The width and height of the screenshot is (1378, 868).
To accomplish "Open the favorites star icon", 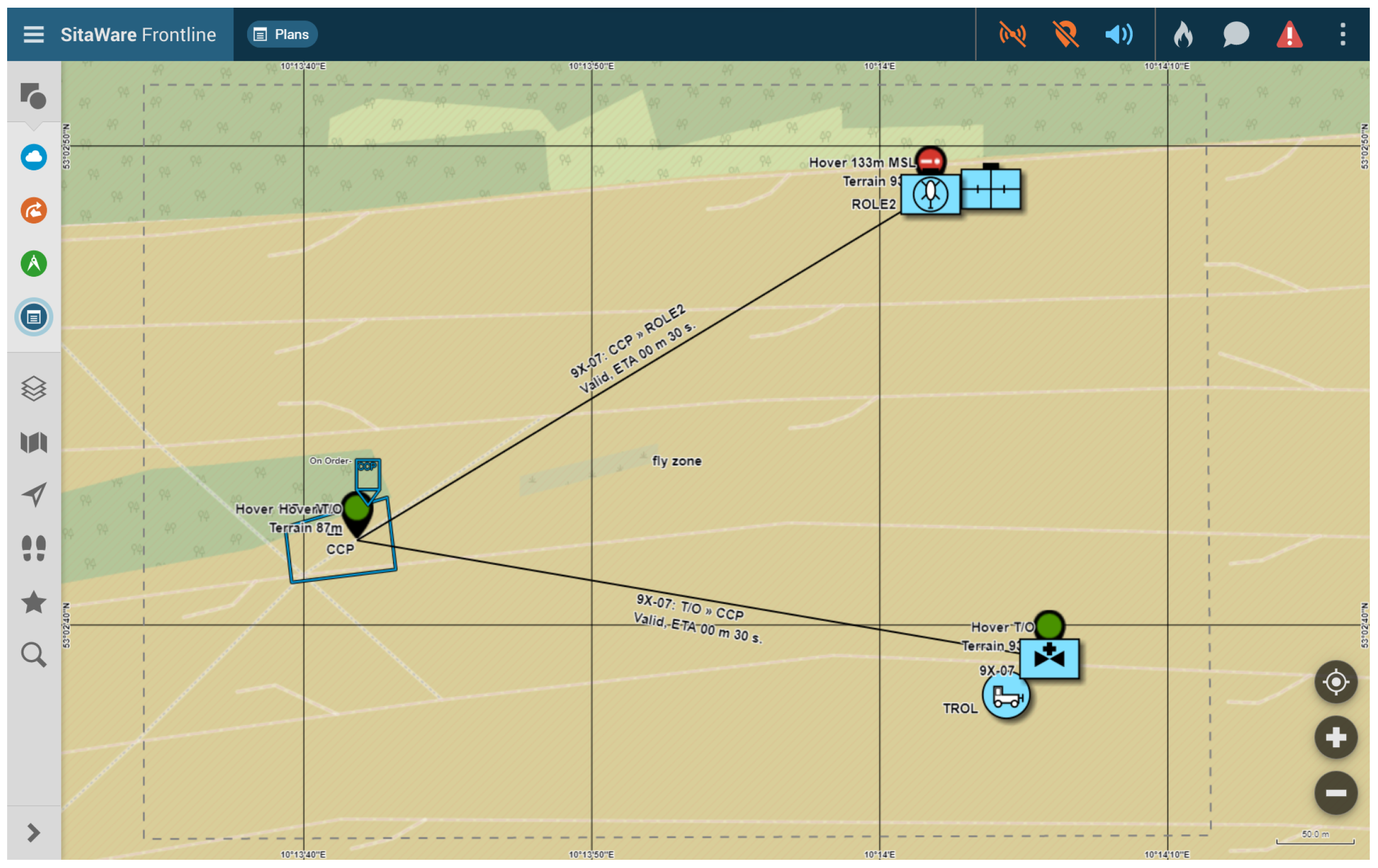I will click(x=33, y=602).
